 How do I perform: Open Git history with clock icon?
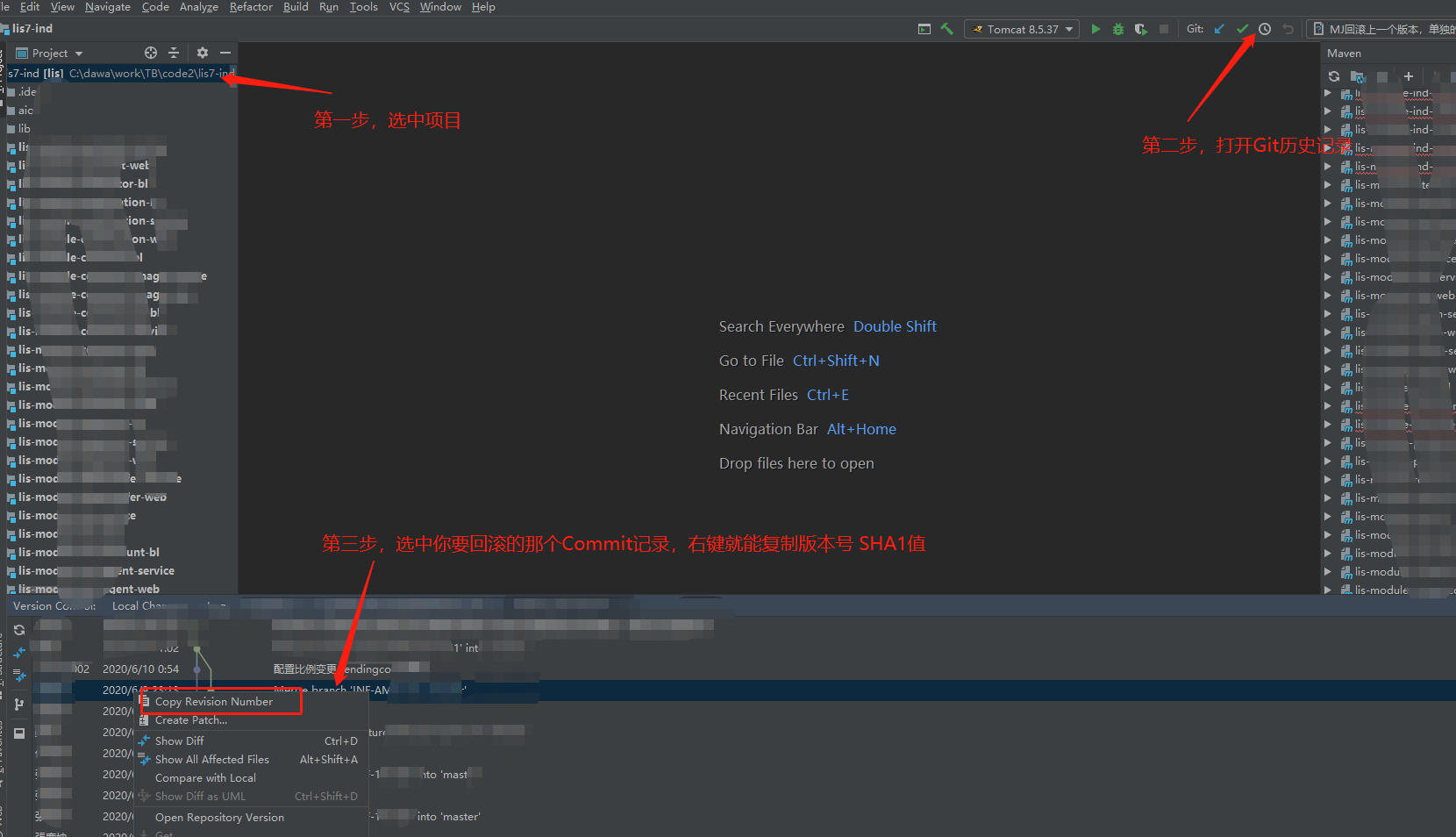tap(1265, 29)
